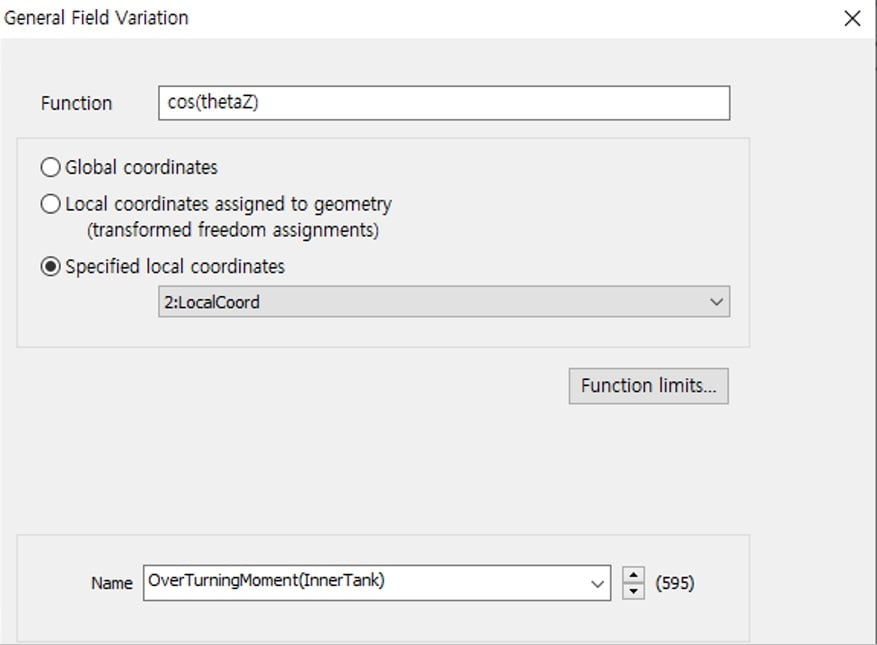Click the chevron arrow of LocalCoord dropdown
The width and height of the screenshot is (877, 645).
tap(715, 302)
